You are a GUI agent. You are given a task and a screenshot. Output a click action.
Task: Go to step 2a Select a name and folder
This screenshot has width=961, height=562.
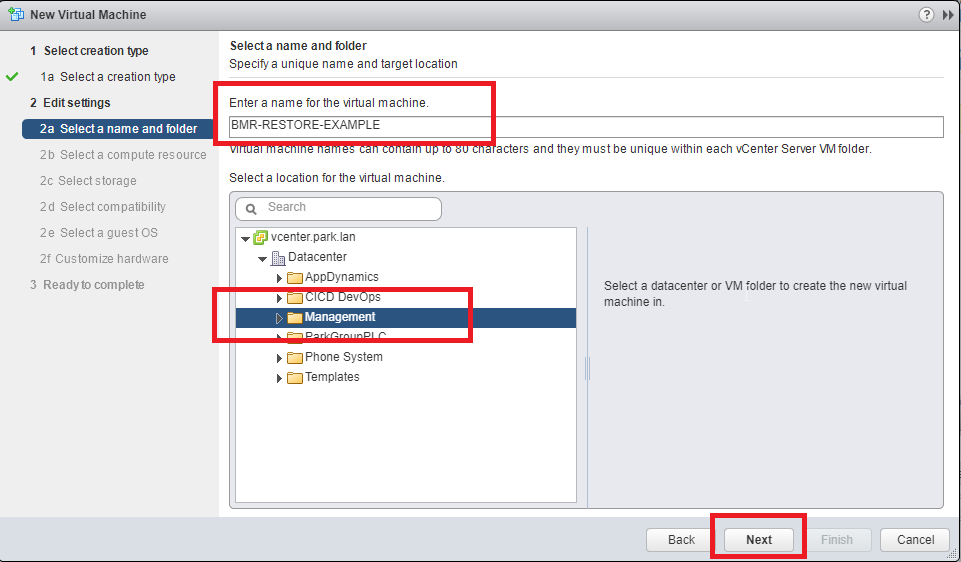point(118,129)
